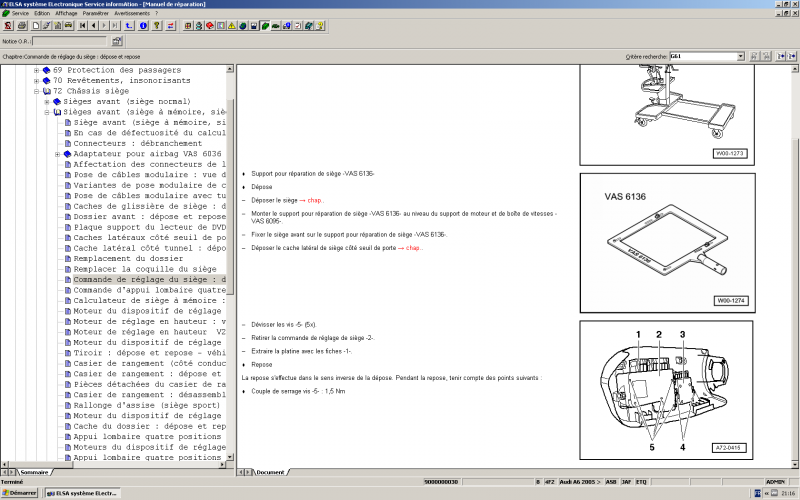This screenshot has height=500, width=800.
Task: Click the yellow warning triangle icon
Action: click(231, 25)
